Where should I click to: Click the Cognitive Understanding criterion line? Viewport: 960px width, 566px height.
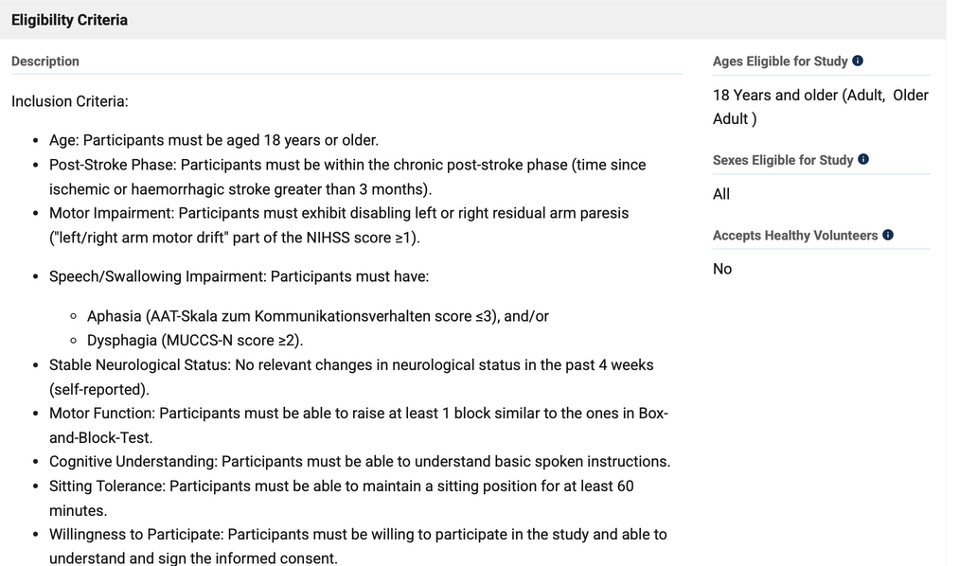[x=359, y=462]
